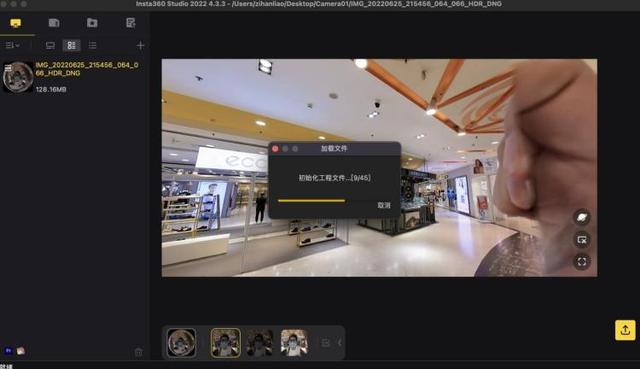This screenshot has height=369, width=640.
Task: Add media with the plus icon
Action: click(x=140, y=45)
